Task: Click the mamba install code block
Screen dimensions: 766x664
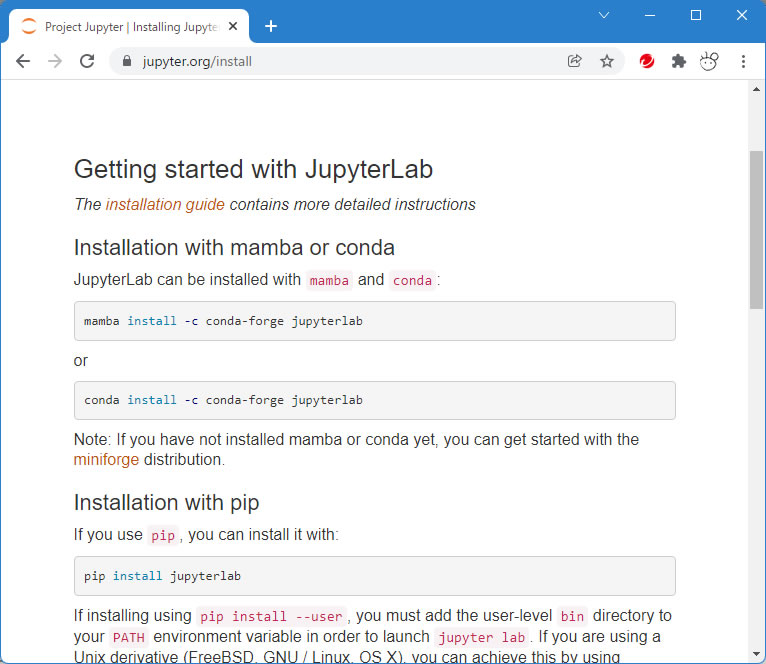Action: [x=374, y=321]
